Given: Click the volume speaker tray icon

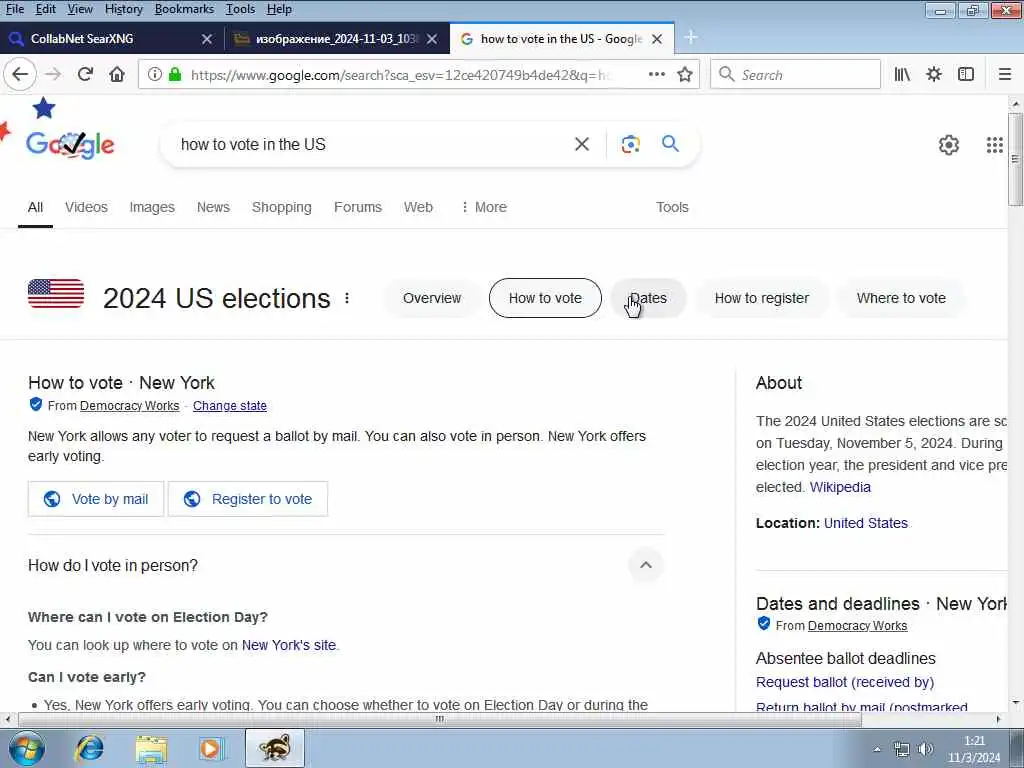Looking at the screenshot, I should click(925, 749).
